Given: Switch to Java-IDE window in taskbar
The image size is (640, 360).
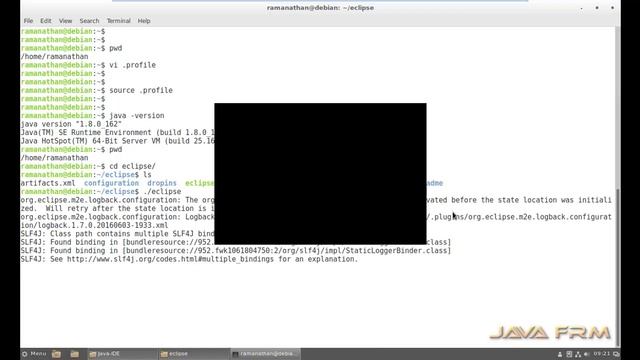Looking at the screenshot, I should pos(122,354).
